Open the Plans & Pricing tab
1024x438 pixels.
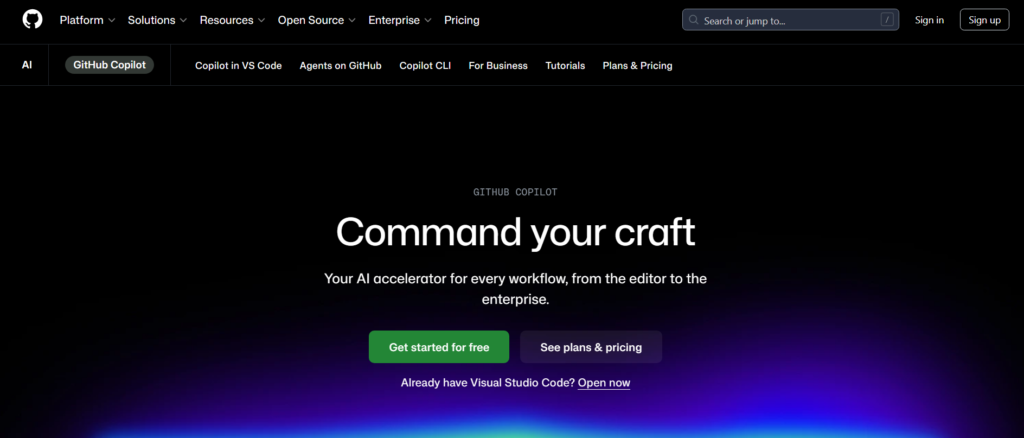tap(637, 65)
